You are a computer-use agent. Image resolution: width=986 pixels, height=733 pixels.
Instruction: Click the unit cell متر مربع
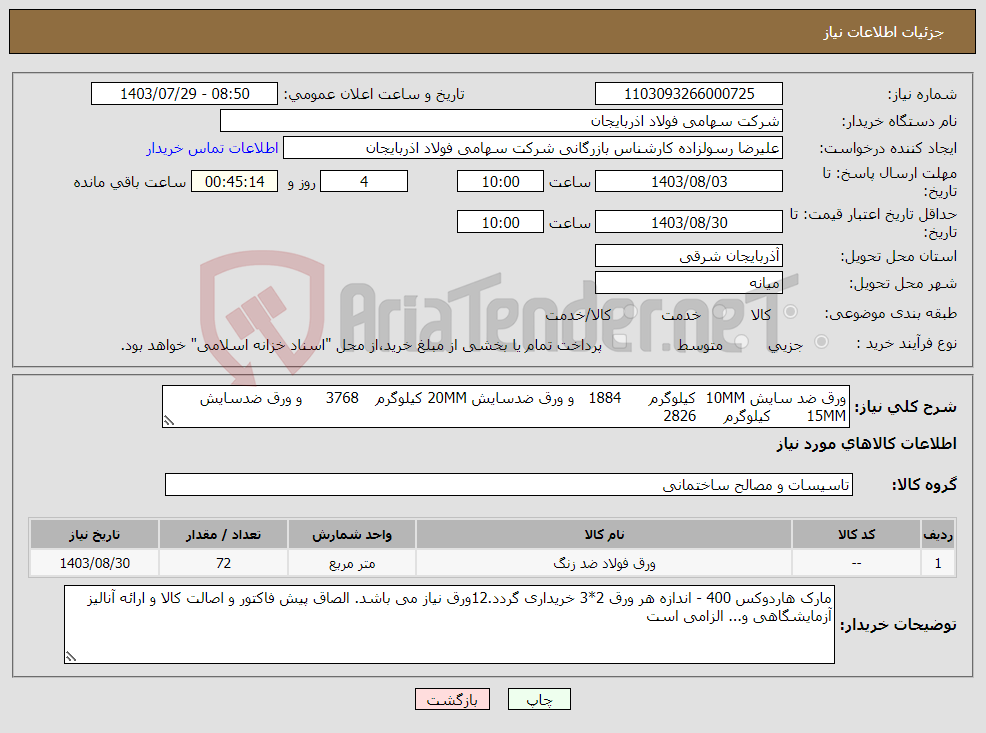[352, 563]
